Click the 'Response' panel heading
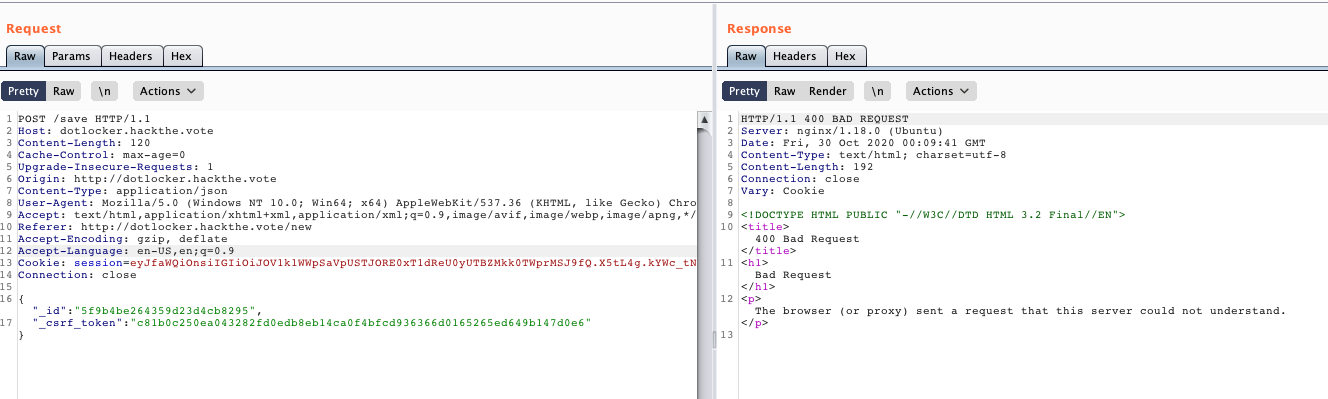 tap(759, 29)
